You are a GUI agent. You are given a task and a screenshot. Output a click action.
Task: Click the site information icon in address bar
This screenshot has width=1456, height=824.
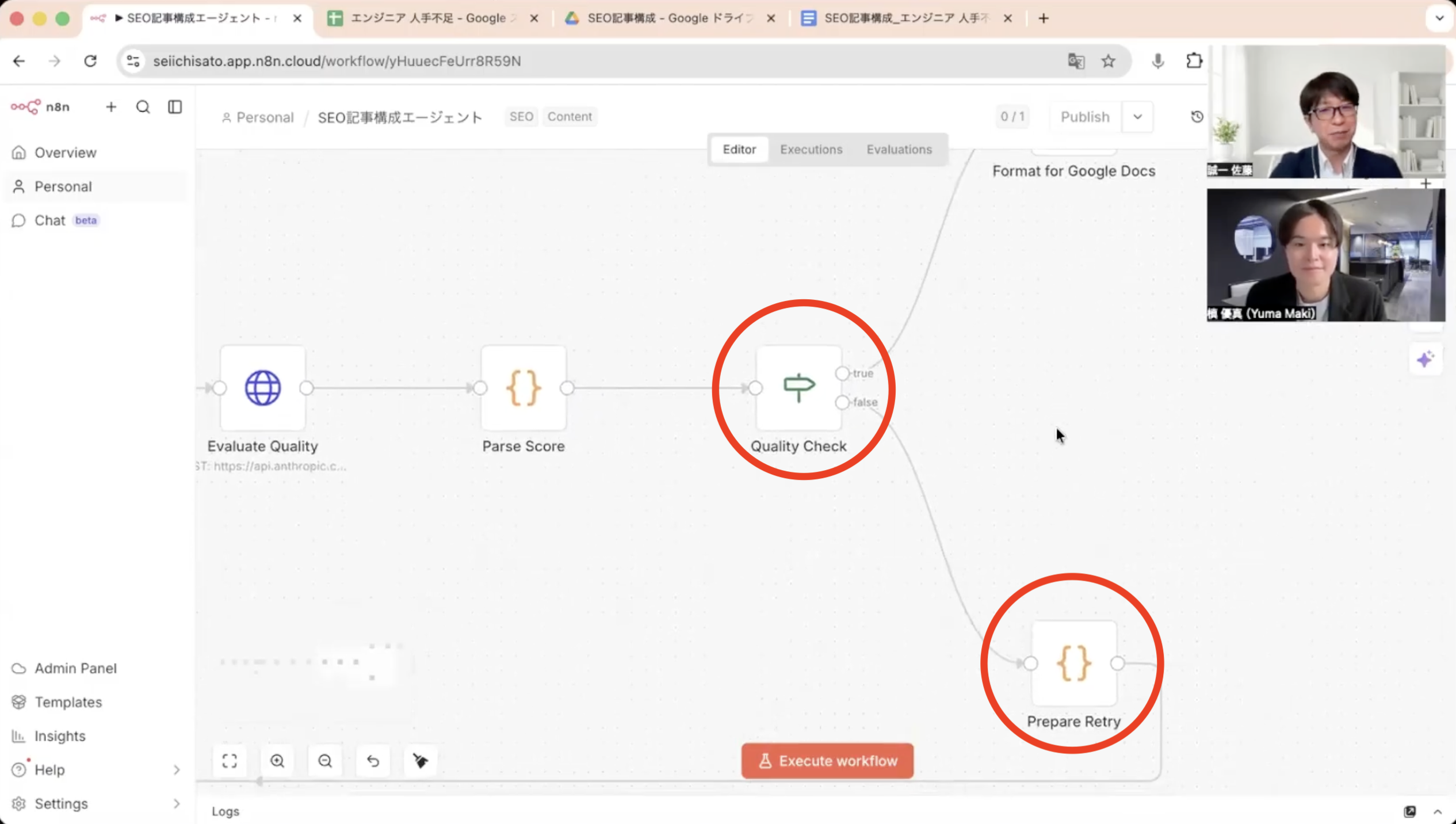133,61
